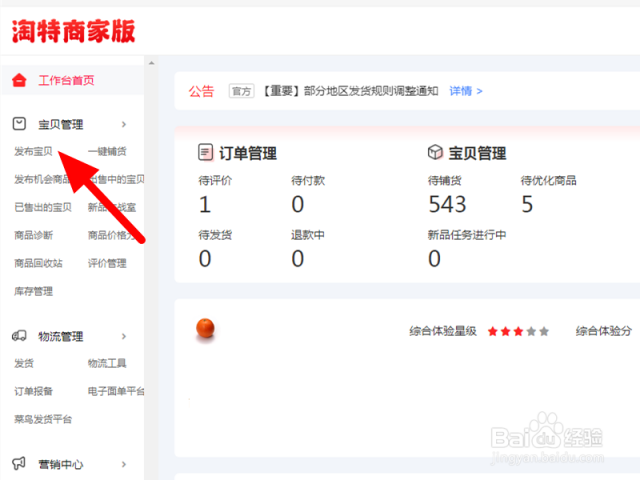Screen dimensions: 640x480
Task: Click 商品价格力 link
Action: (x=111, y=235)
